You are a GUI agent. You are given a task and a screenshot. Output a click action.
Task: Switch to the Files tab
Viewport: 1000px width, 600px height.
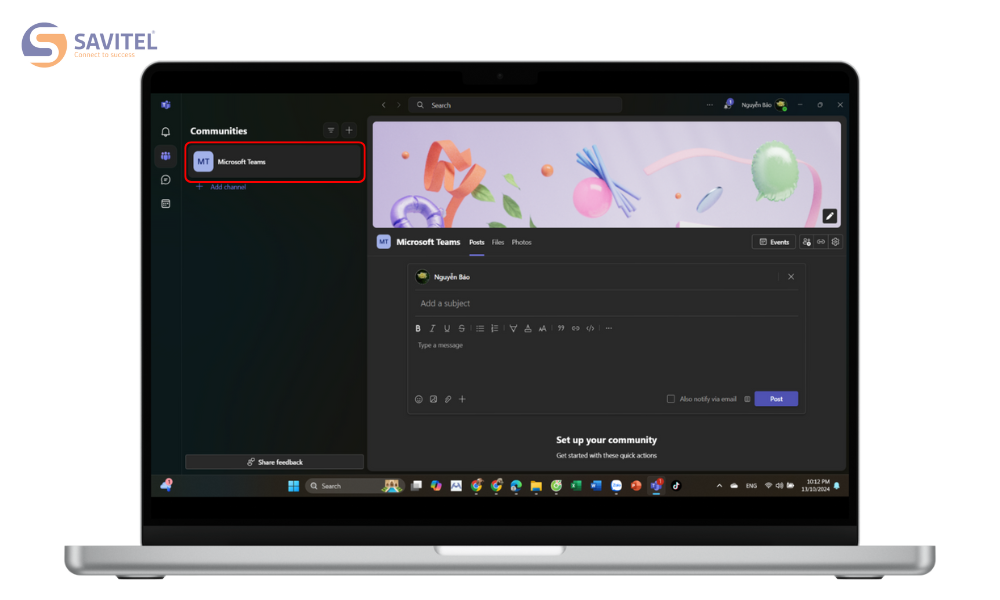(498, 242)
